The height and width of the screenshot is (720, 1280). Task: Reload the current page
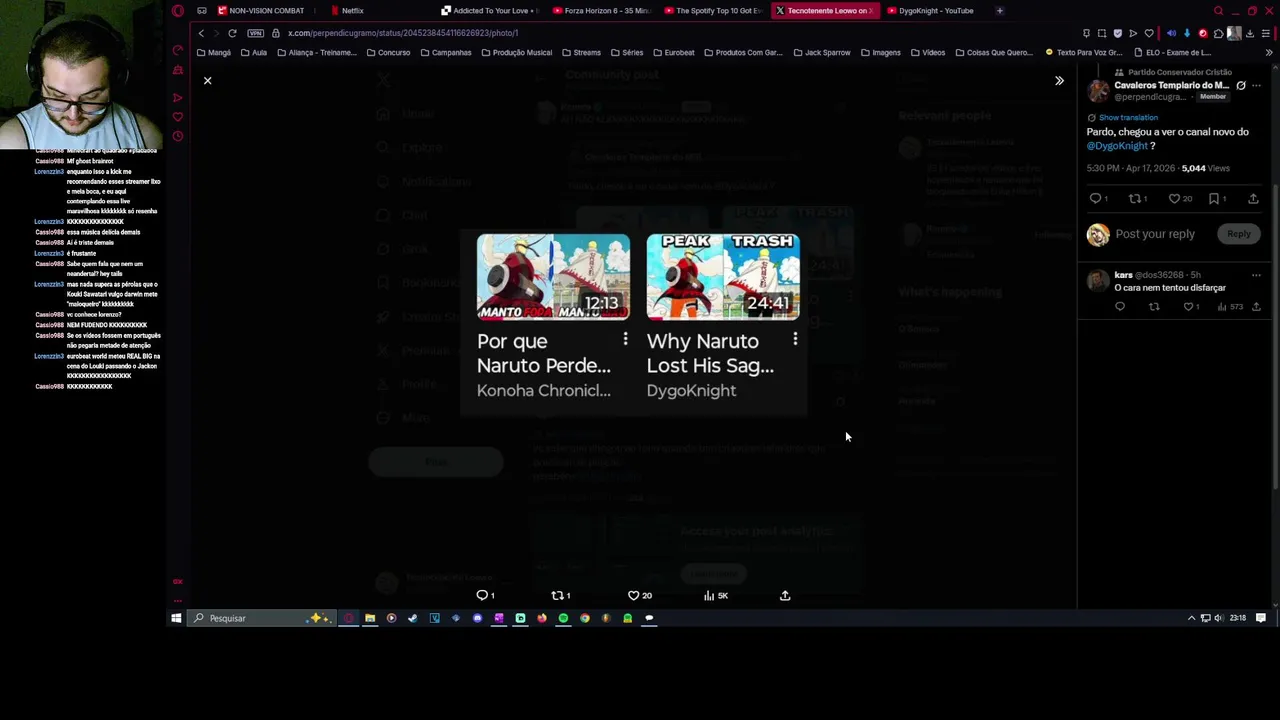232,33
